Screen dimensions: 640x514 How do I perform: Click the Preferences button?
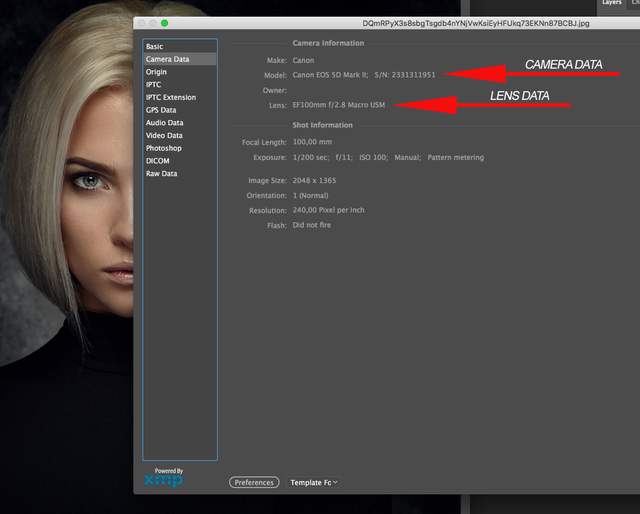pyautogui.click(x=254, y=482)
